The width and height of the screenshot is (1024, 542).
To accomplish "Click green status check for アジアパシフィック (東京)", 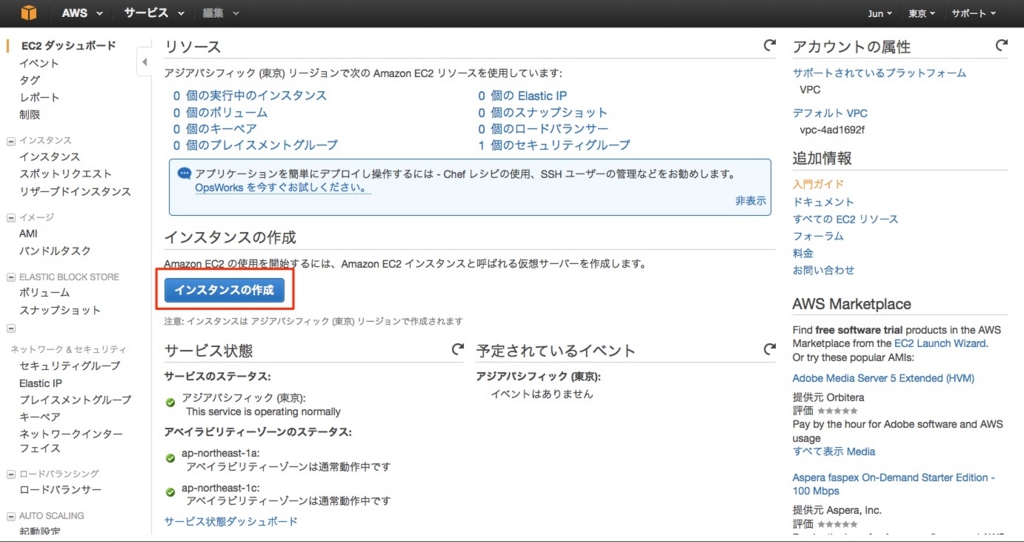I will 170,403.
